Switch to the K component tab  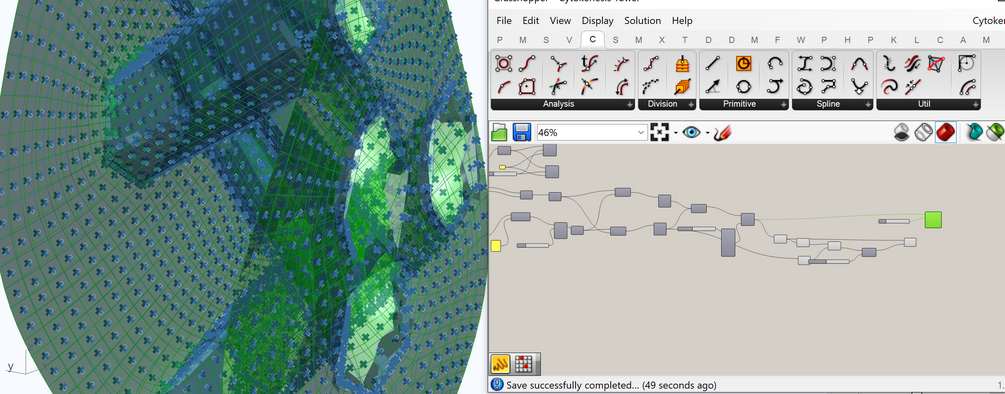click(893, 40)
